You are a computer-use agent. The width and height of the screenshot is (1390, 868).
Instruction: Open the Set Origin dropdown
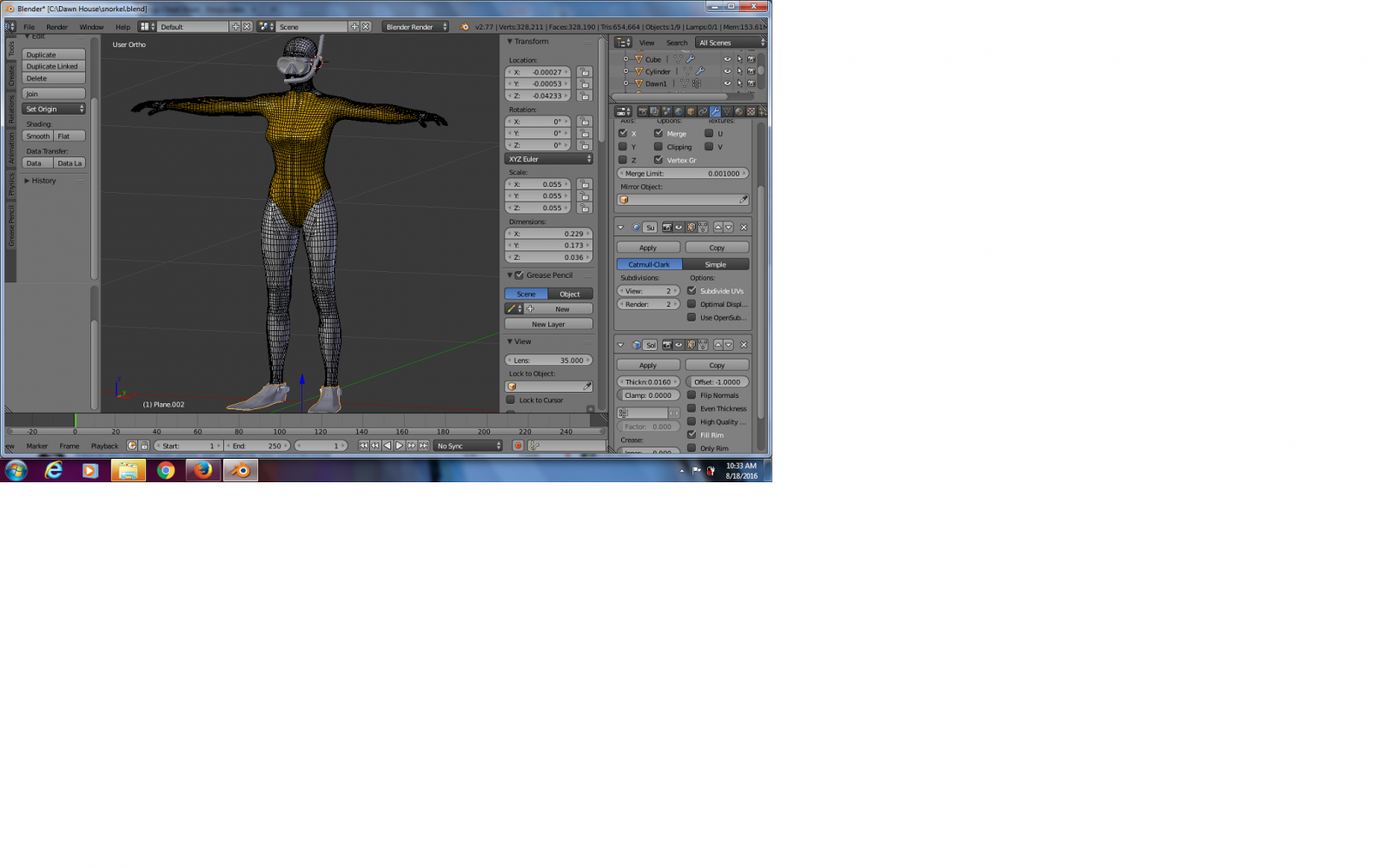(54, 109)
